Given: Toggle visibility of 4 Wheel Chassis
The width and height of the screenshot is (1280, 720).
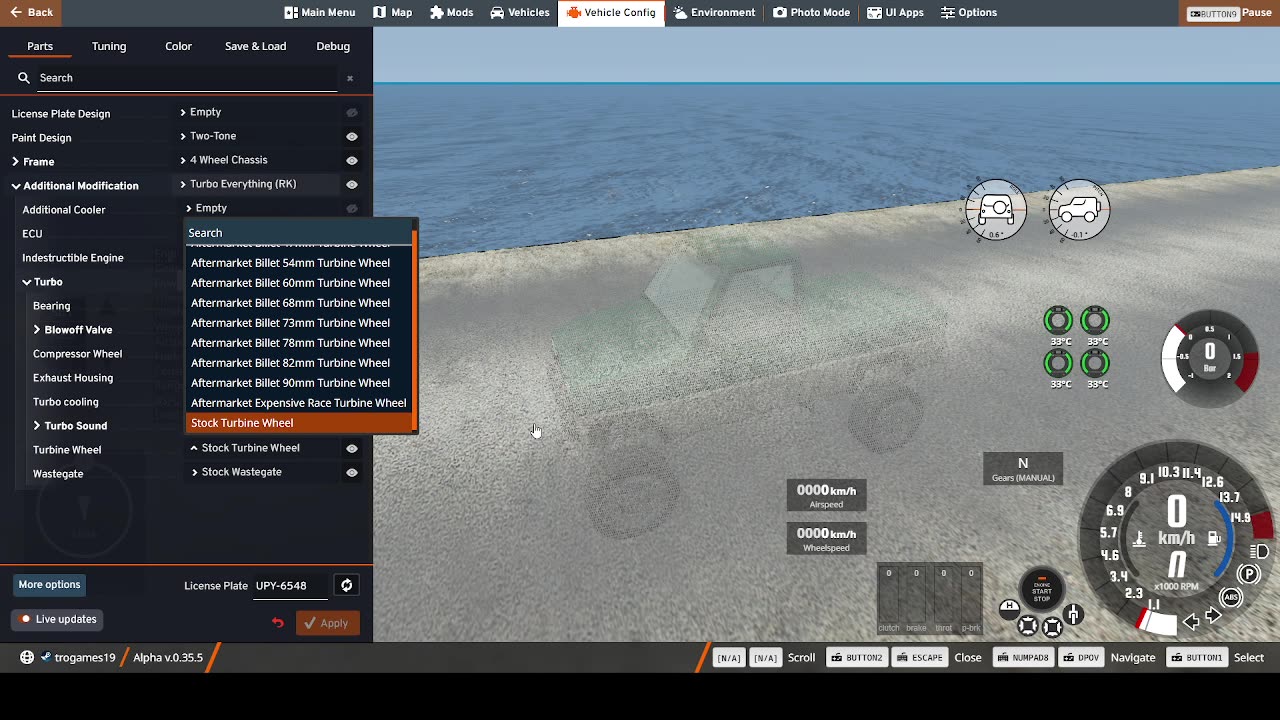Looking at the screenshot, I should click(352, 160).
